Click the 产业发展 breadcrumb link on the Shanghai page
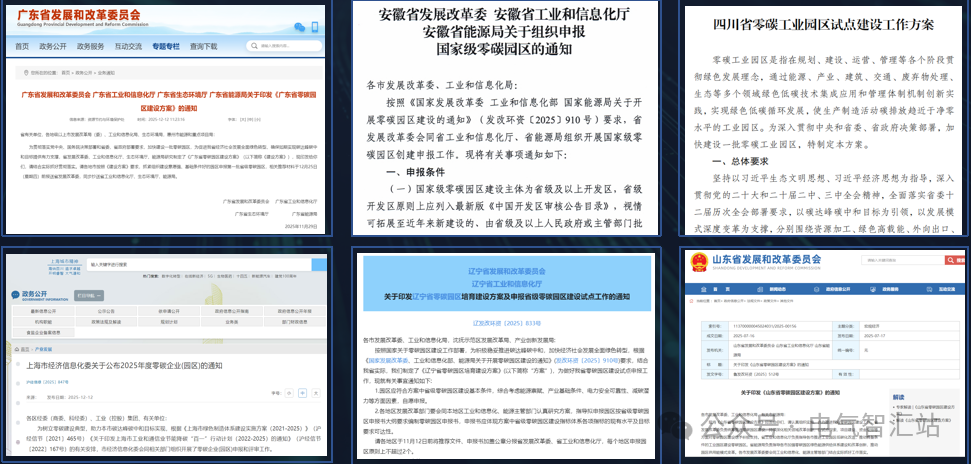Screen dimensions: 971x464 tap(43, 349)
